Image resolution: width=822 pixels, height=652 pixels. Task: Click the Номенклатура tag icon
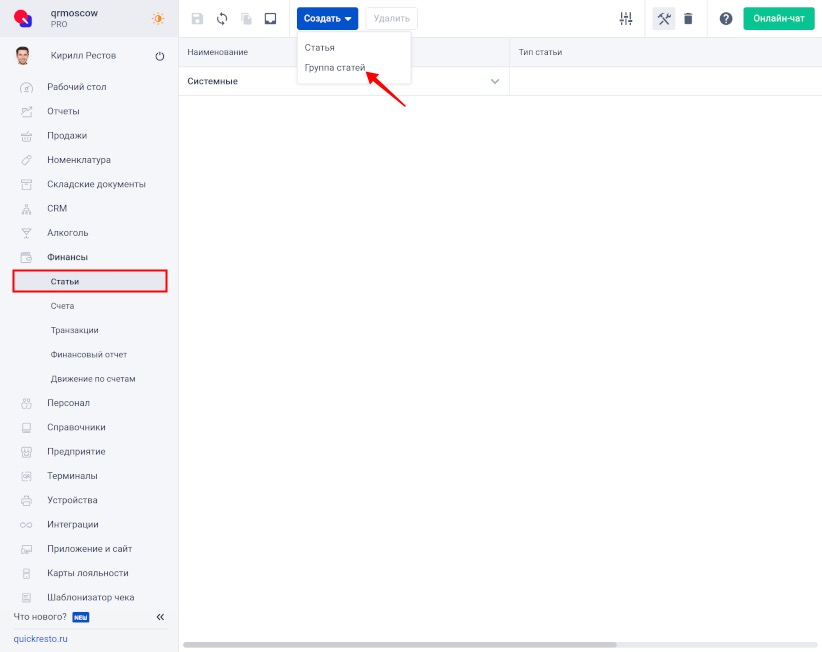click(26, 160)
